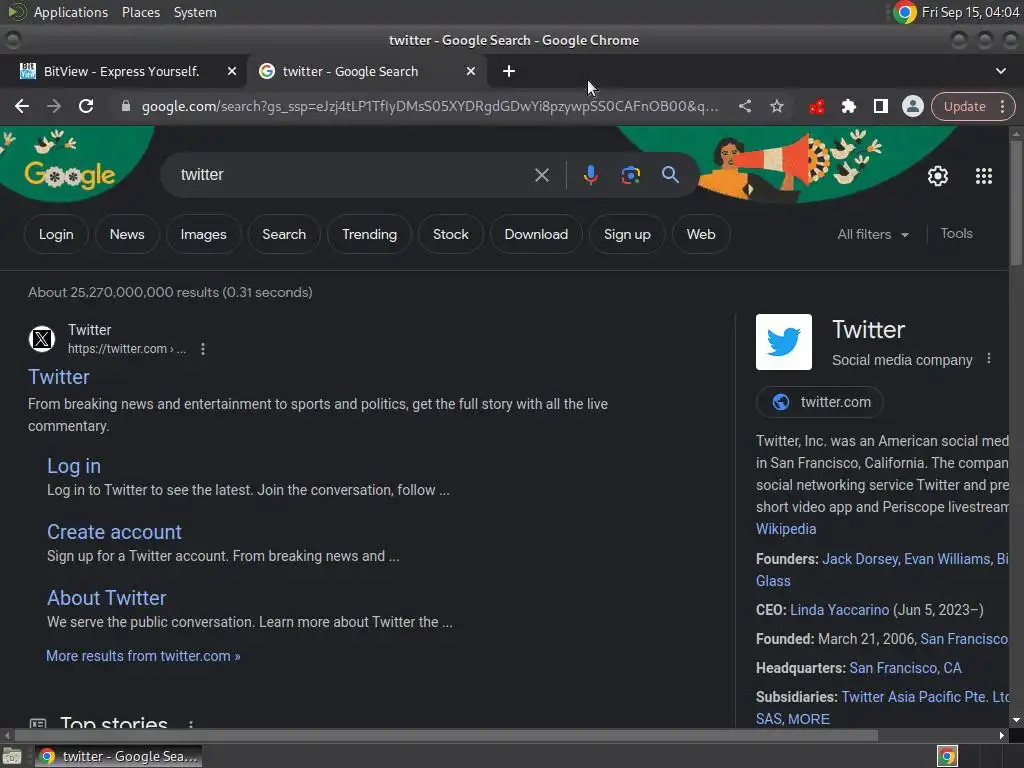This screenshot has width=1024, height=768.
Task: Focus the search field containing twitter
Action: (353, 175)
